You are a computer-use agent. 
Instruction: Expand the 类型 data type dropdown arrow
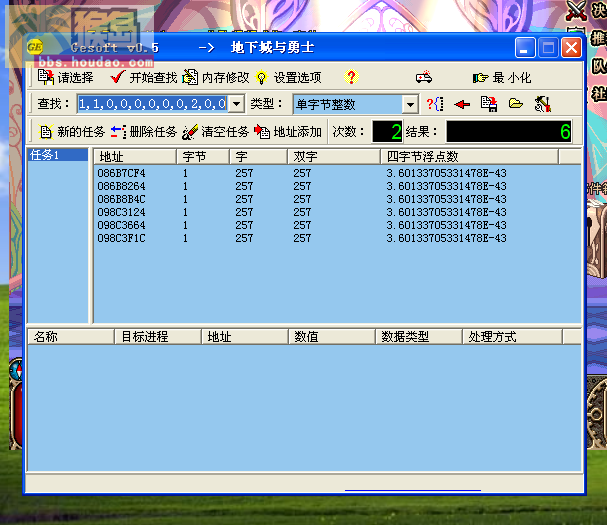pyautogui.click(x=410, y=104)
